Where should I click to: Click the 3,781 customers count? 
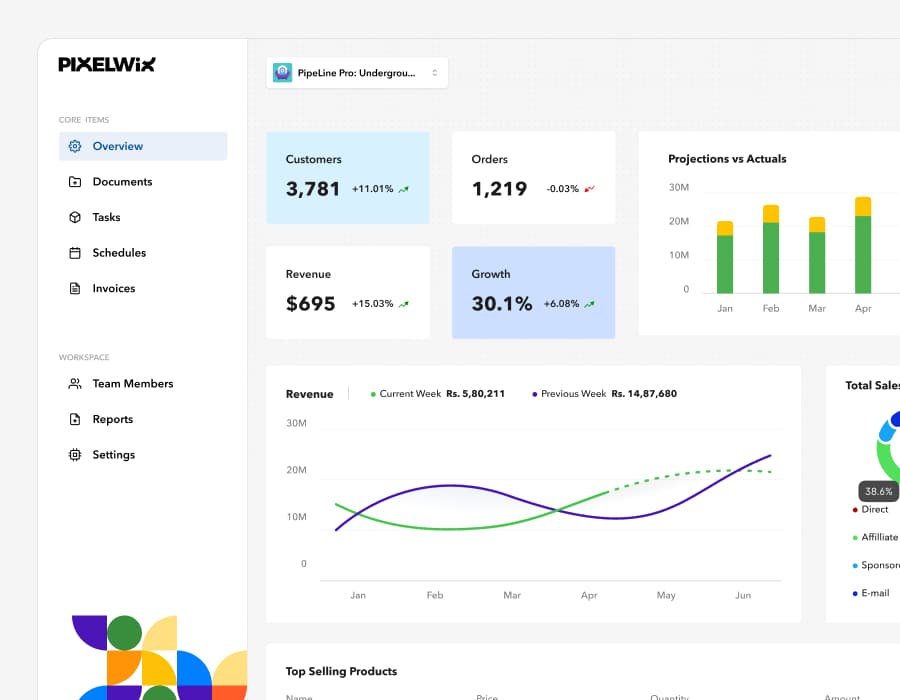(313, 189)
